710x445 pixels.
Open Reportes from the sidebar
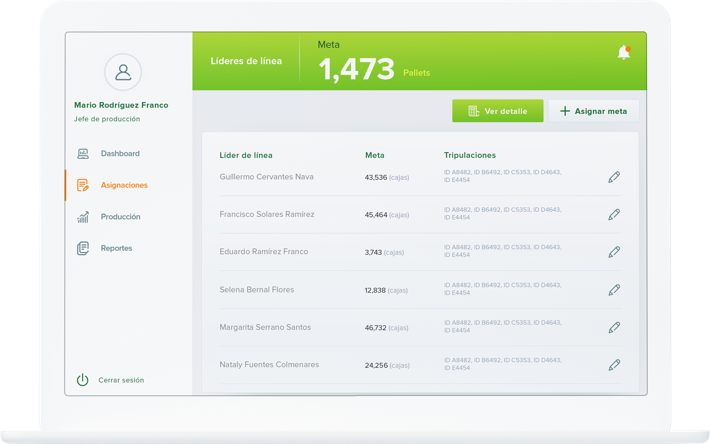pos(116,248)
